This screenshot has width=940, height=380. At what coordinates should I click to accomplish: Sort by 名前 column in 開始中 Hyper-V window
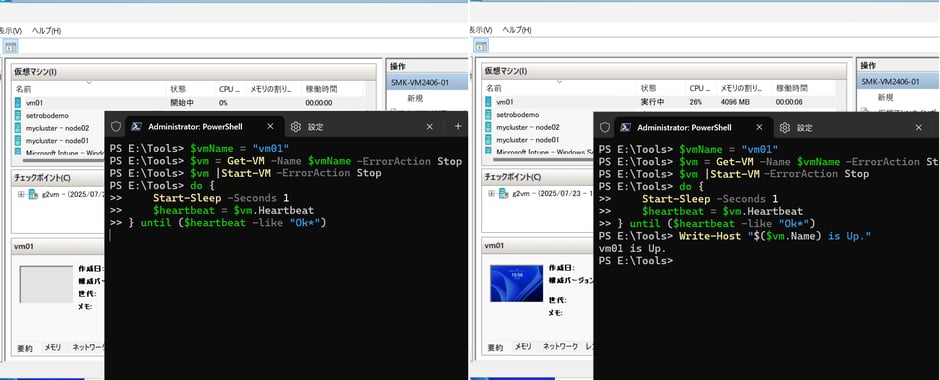click(x=89, y=89)
